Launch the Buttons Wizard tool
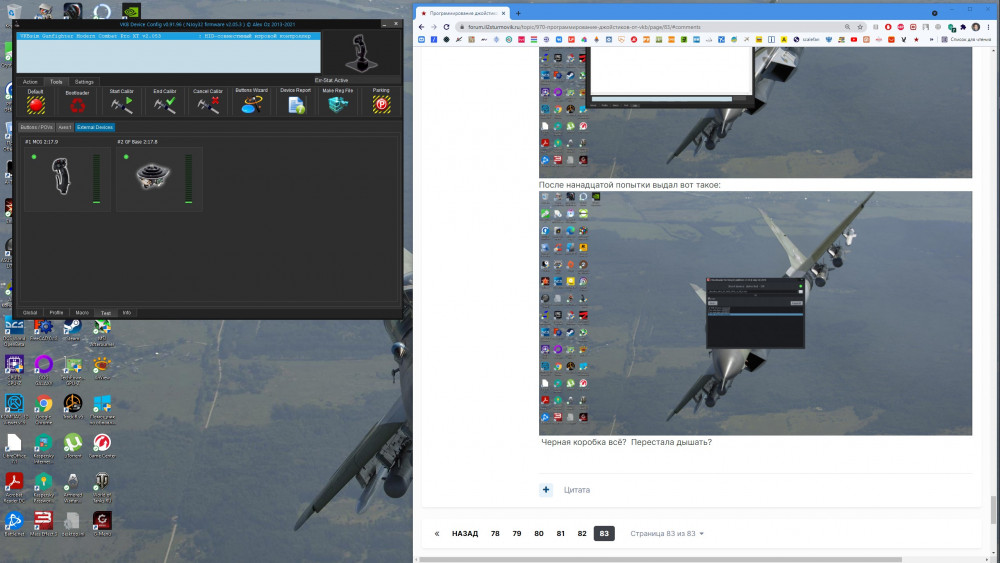The height and width of the screenshot is (563, 1000). click(x=251, y=104)
